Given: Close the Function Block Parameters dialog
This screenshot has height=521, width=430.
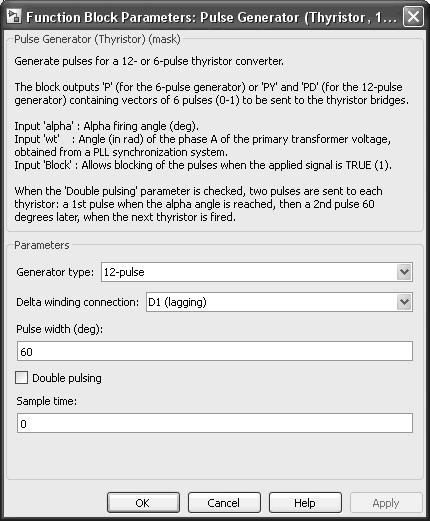Looking at the screenshot, I should click(x=413, y=17).
